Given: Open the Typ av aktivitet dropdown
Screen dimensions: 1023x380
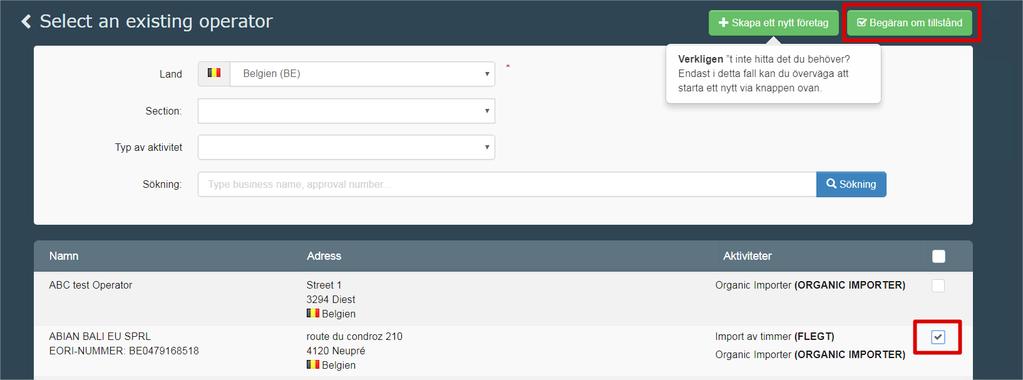Looking at the screenshot, I should (346, 148).
